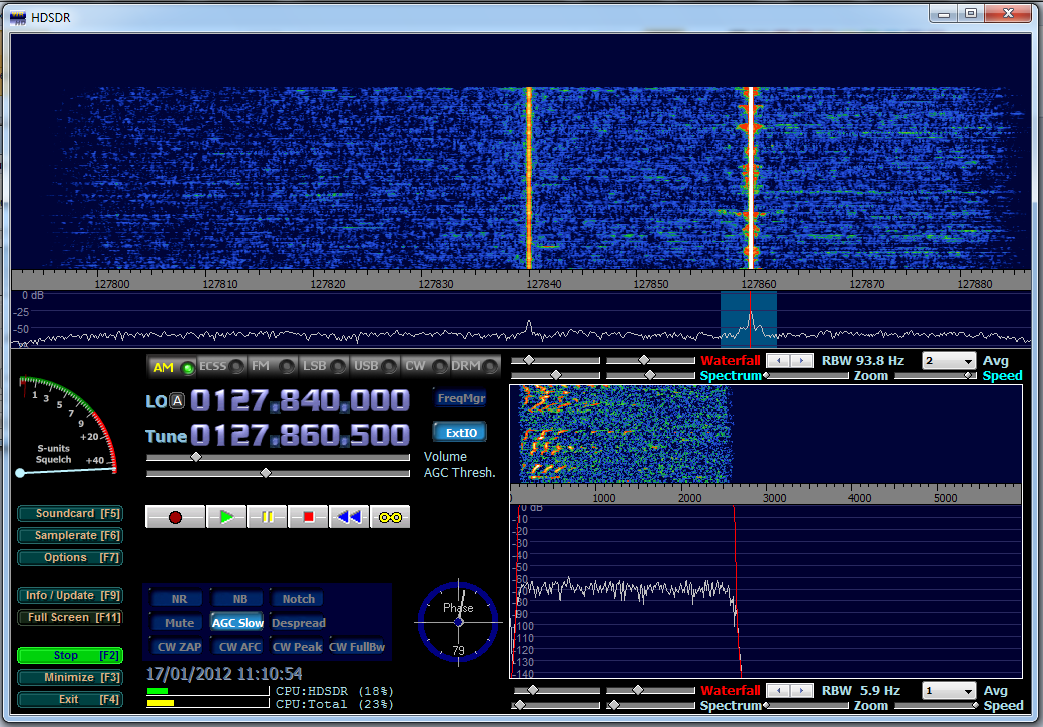
Task: Click the A button next to LO
Action: [177, 400]
